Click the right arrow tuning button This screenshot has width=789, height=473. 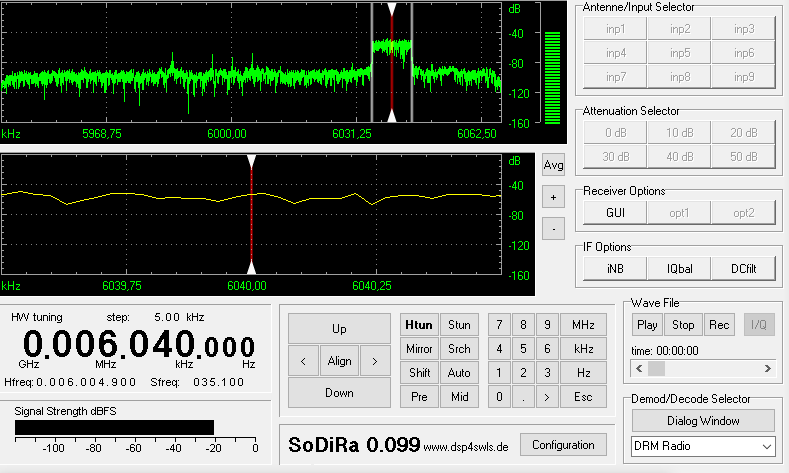pos(374,361)
